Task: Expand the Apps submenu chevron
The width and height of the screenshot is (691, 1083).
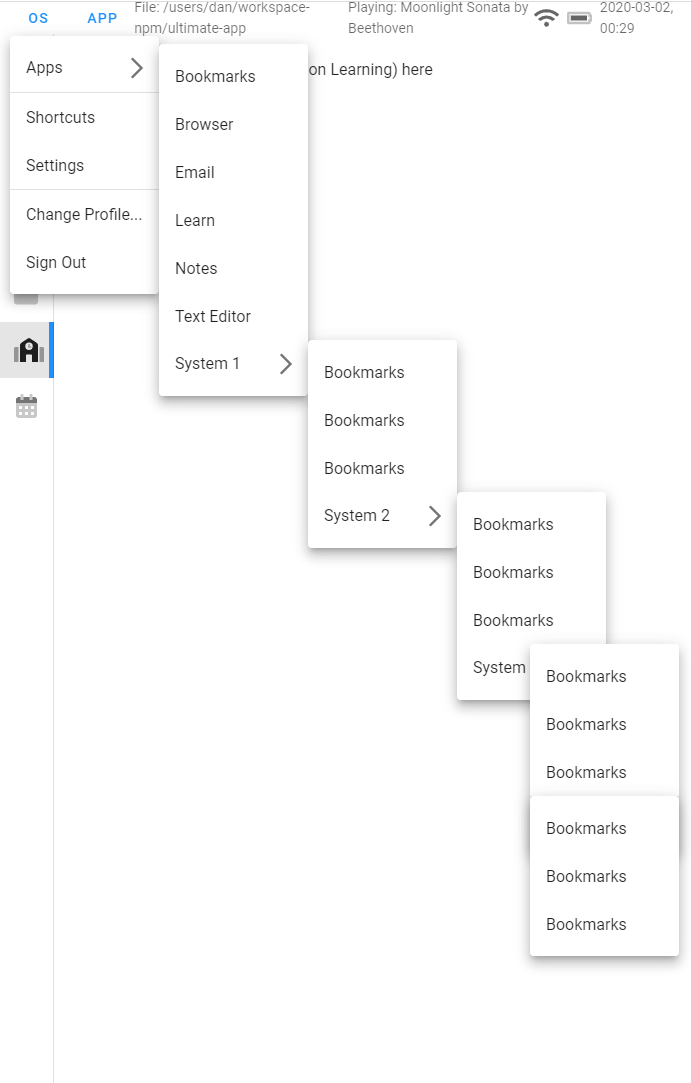Action: (x=138, y=67)
